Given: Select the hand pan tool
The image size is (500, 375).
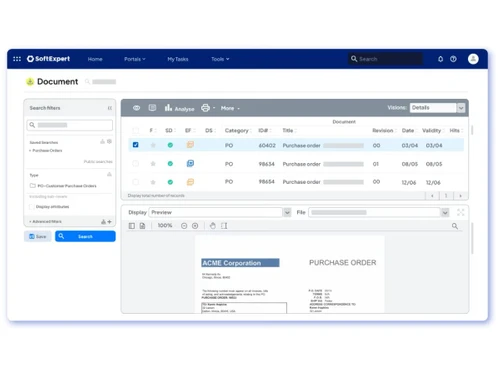Looking at the screenshot, I should click(x=213, y=226).
